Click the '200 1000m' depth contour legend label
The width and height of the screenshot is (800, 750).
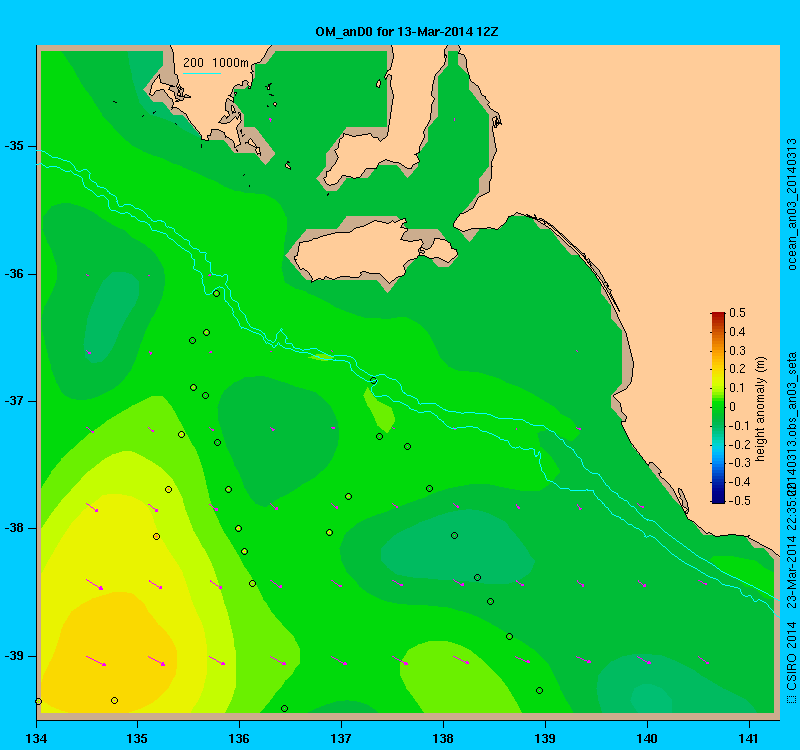[216, 63]
